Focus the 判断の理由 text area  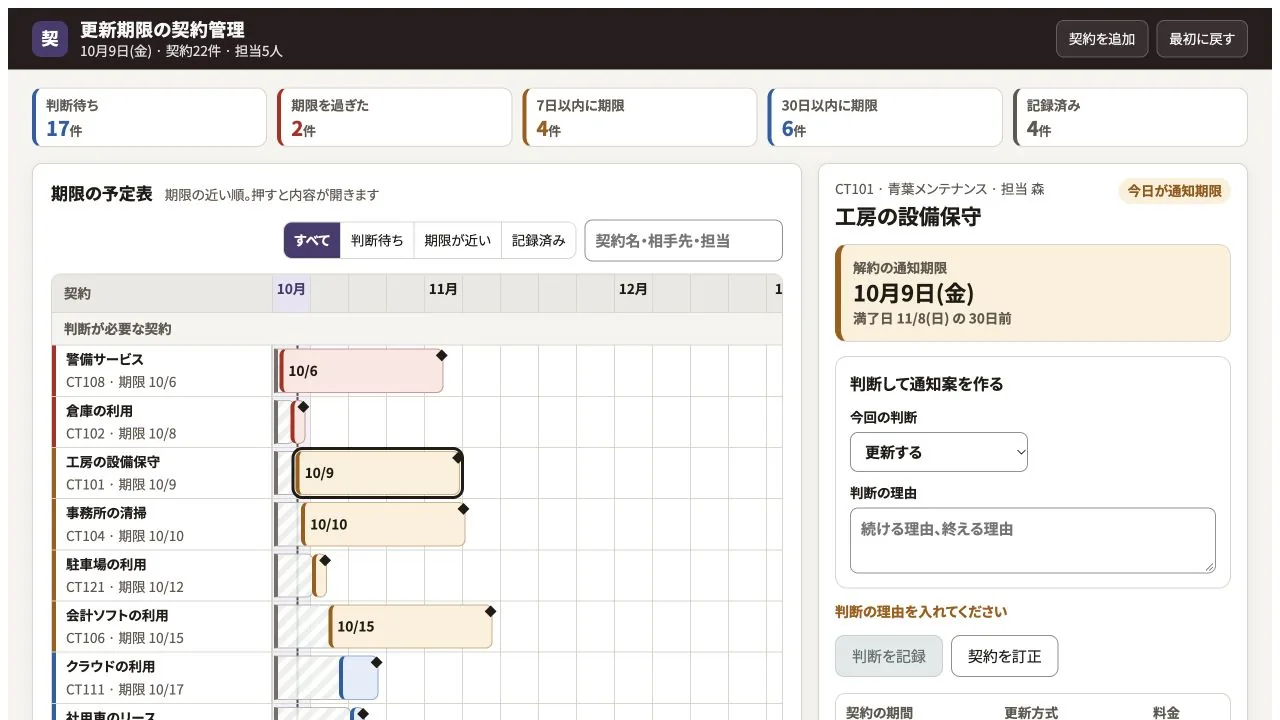[1033, 541]
